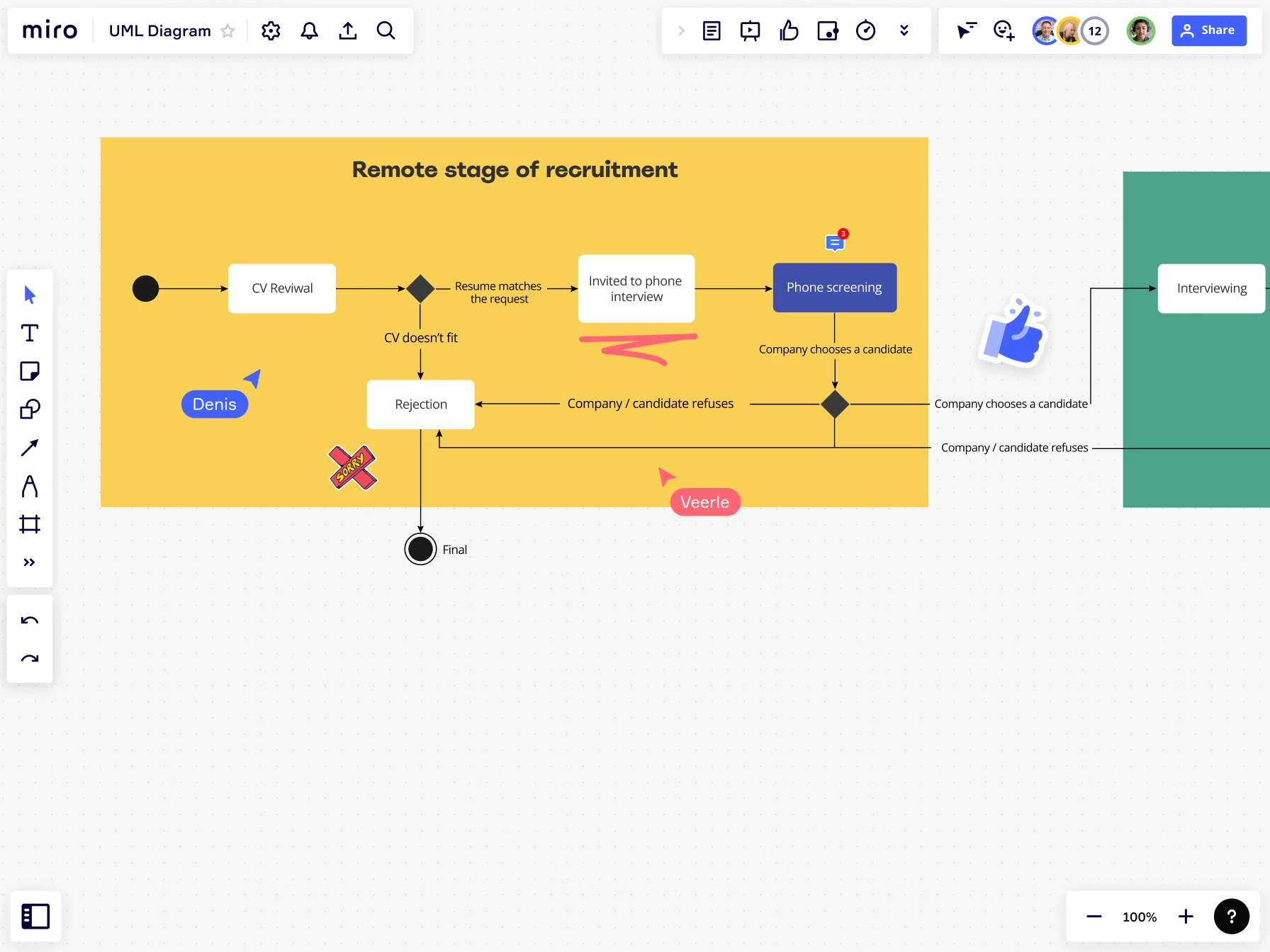The height and width of the screenshot is (952, 1270).
Task: Toggle reactions with the thumbs-up icon
Action: pos(789,30)
